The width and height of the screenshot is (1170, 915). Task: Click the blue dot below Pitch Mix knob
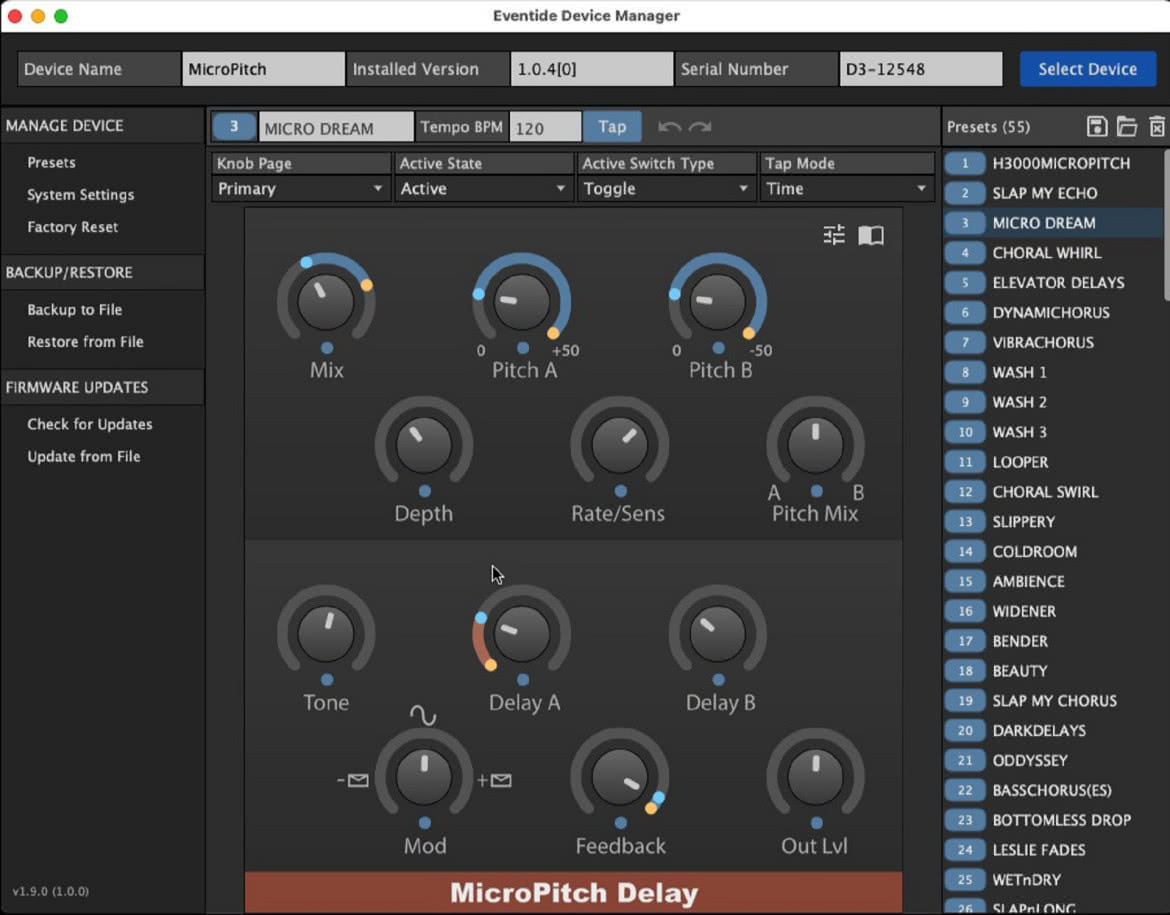[816, 491]
